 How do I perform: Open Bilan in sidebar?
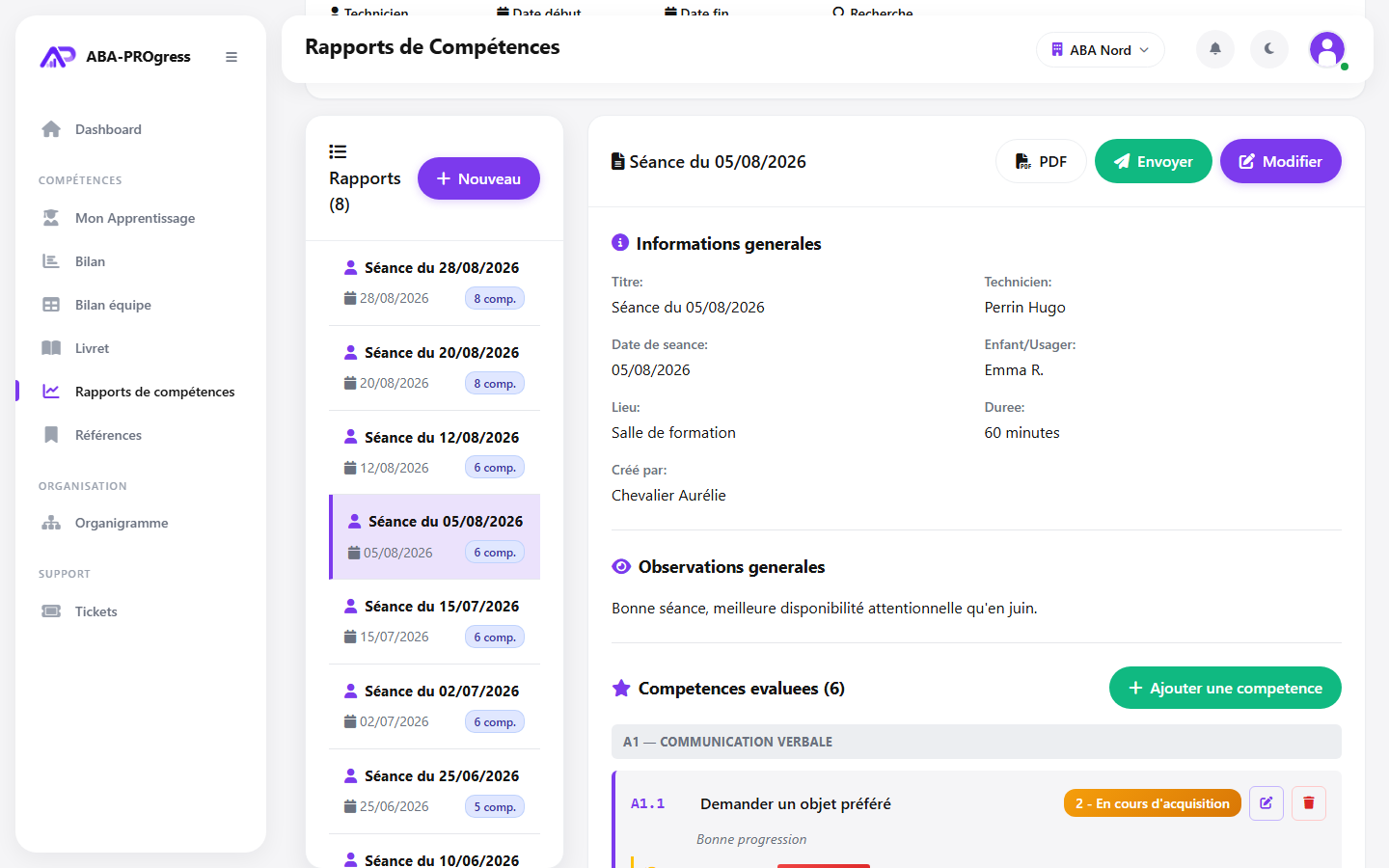tap(141, 261)
